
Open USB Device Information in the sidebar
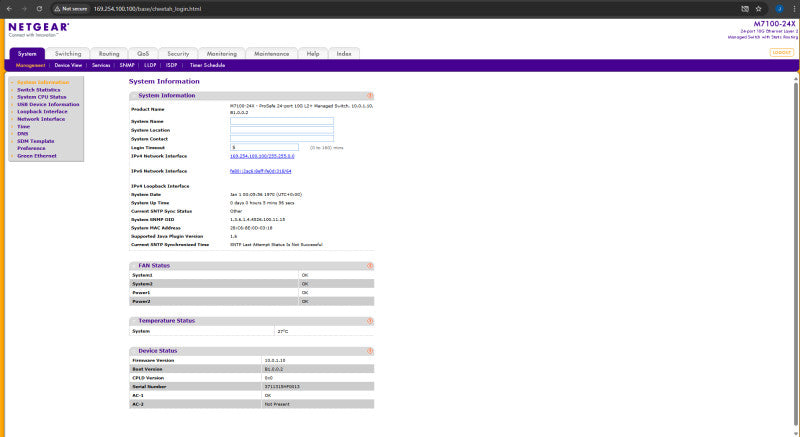(48, 105)
